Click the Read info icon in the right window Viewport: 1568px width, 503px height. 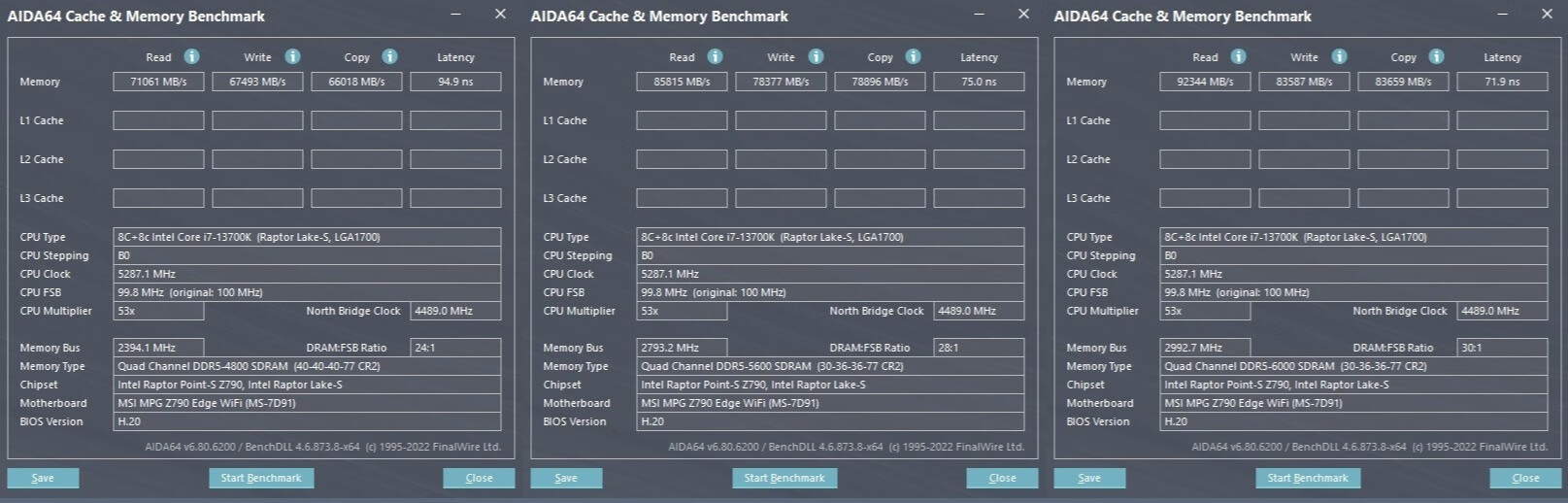click(1238, 56)
